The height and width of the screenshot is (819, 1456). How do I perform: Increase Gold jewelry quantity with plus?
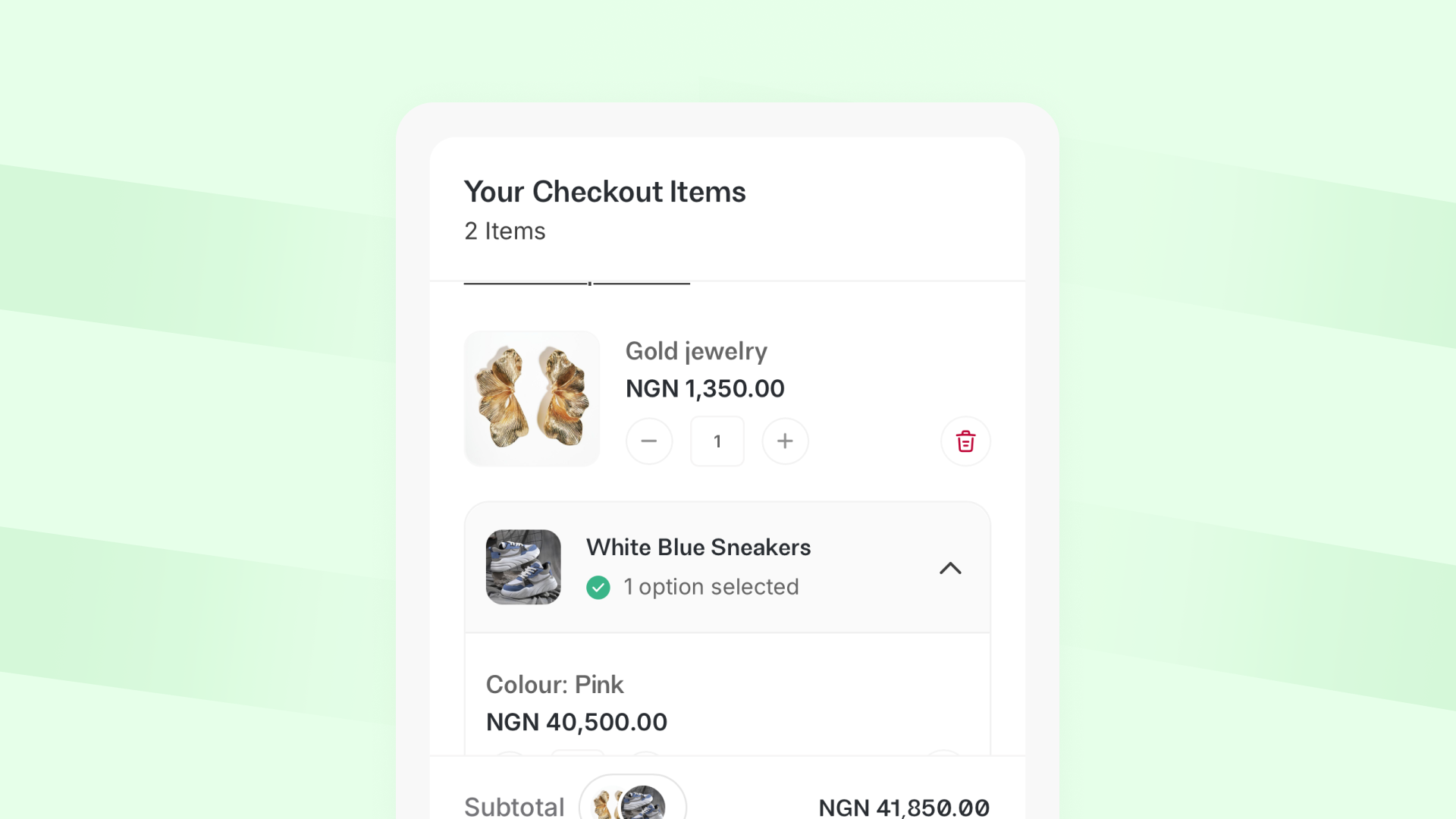pyautogui.click(x=785, y=441)
